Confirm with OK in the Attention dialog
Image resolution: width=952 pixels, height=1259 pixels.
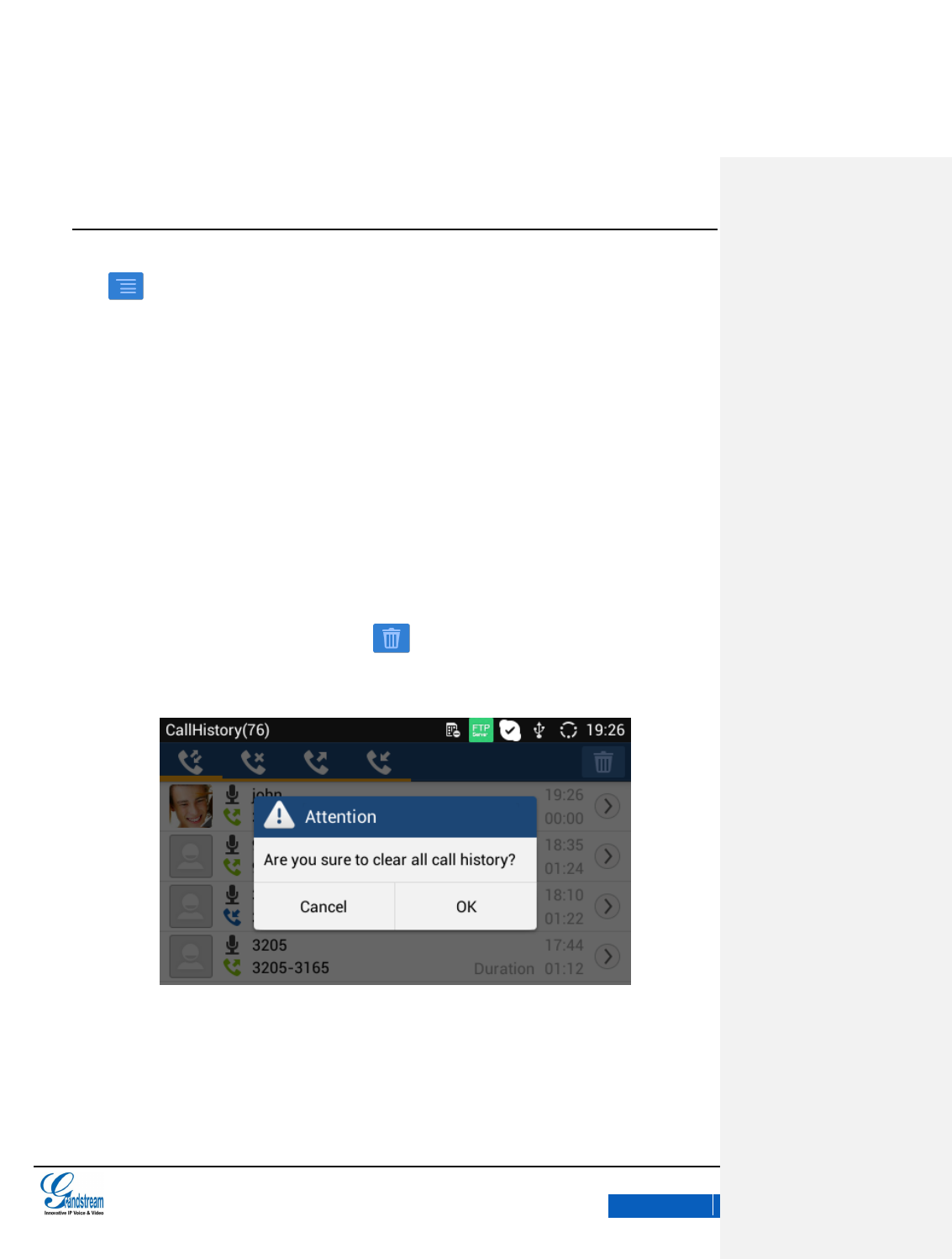click(x=466, y=906)
